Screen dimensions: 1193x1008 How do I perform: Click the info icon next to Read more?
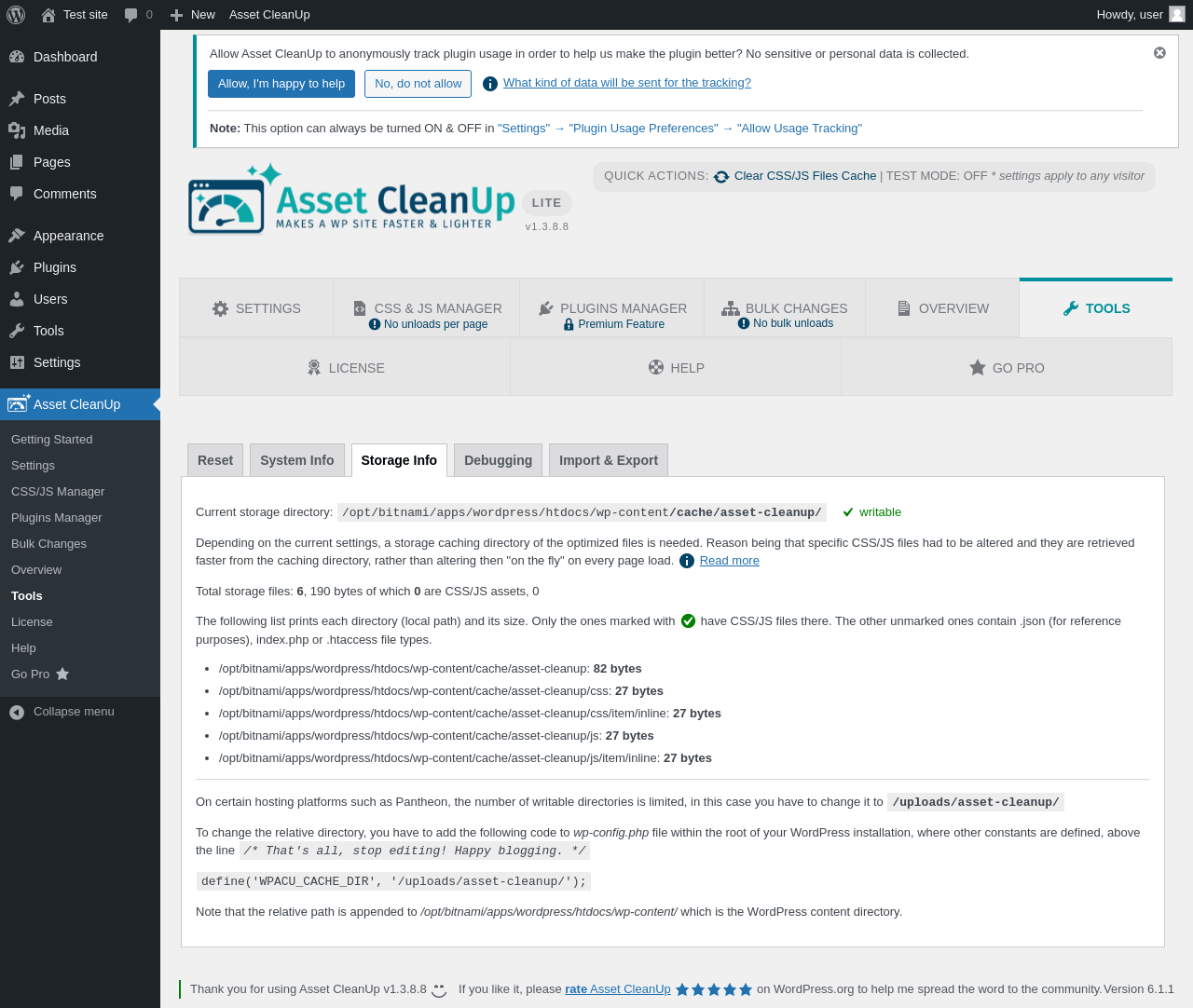point(687,561)
